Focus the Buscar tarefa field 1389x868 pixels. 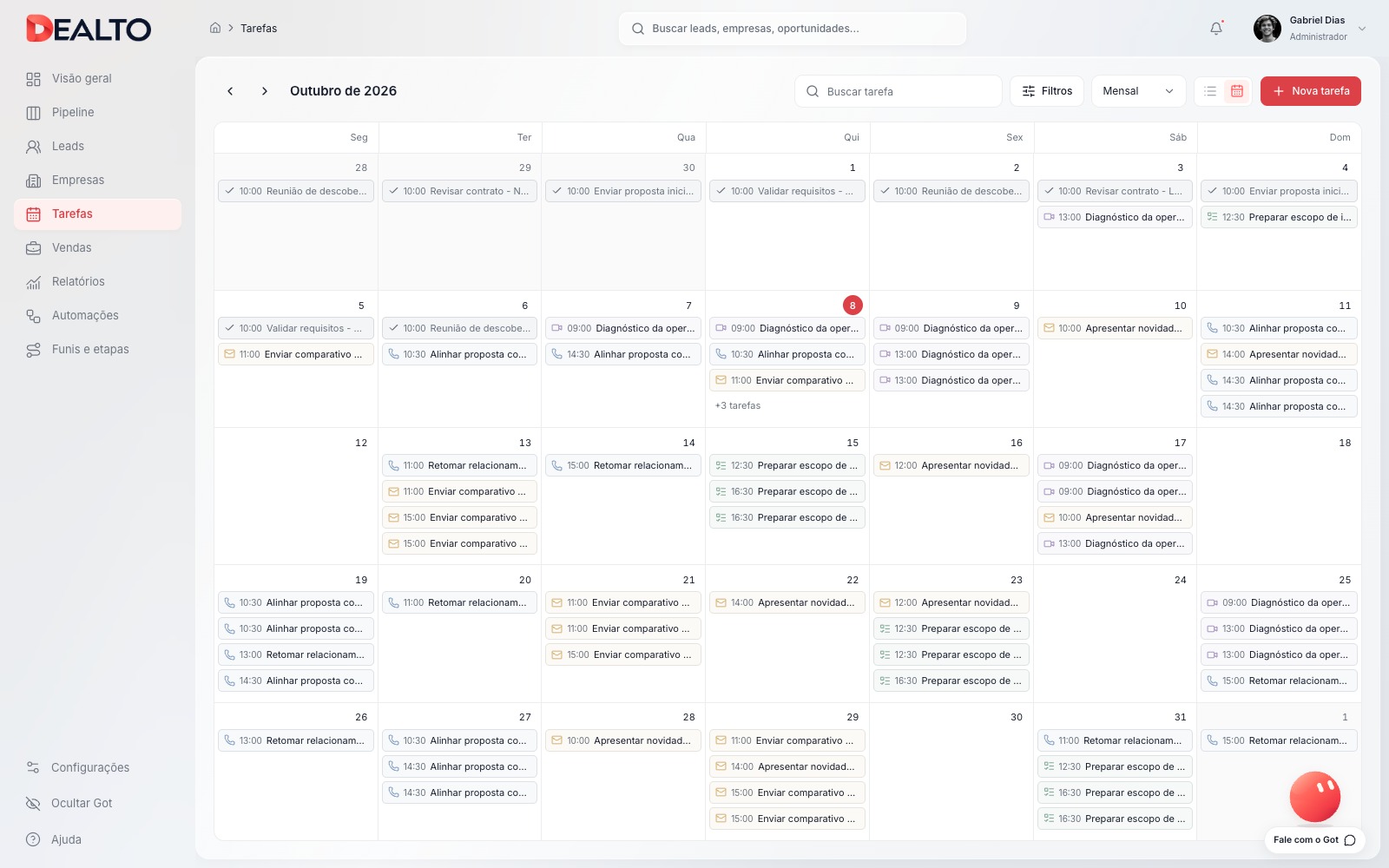pos(899,91)
